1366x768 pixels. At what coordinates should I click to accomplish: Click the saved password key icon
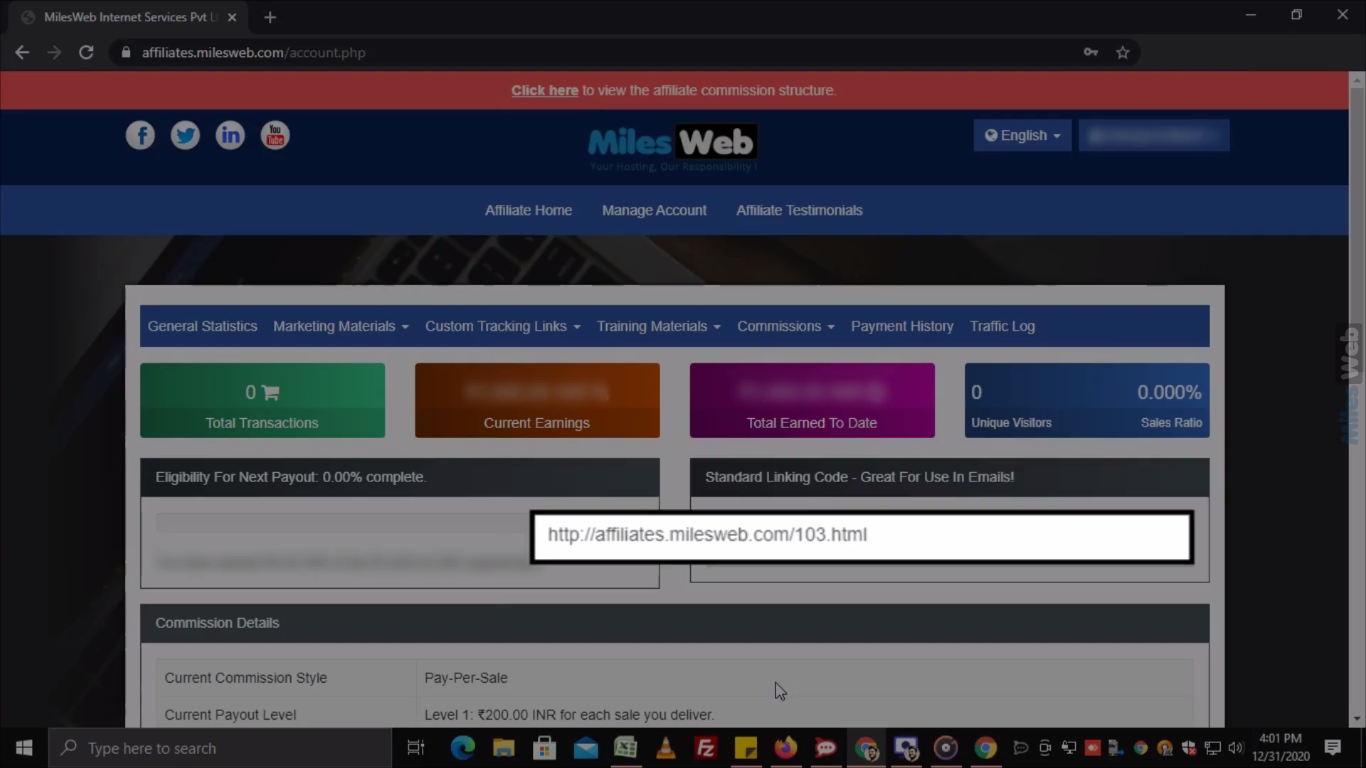tap(1090, 52)
